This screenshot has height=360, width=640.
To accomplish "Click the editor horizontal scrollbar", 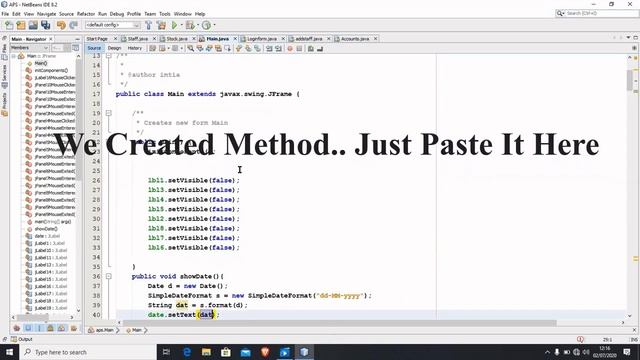I will 340,323.
